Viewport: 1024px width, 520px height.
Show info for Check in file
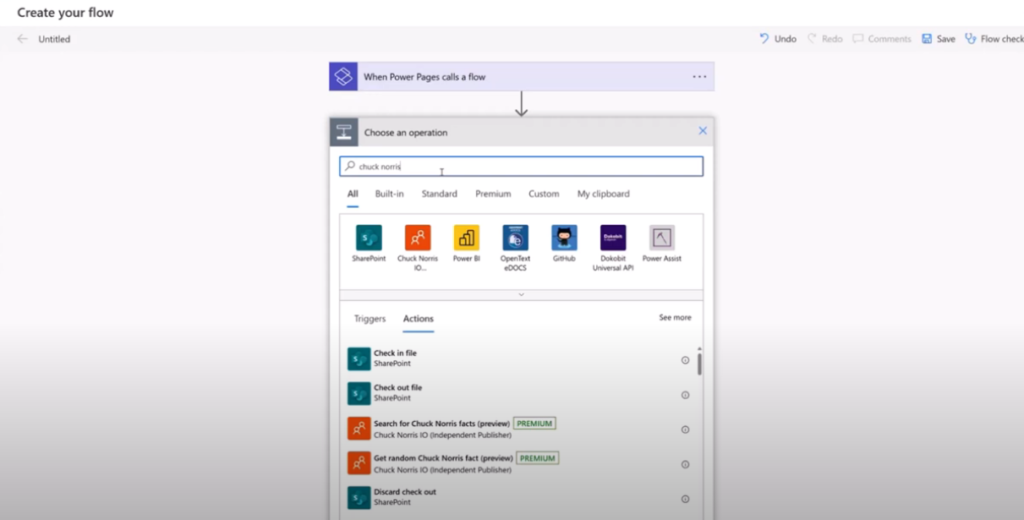[x=685, y=360]
